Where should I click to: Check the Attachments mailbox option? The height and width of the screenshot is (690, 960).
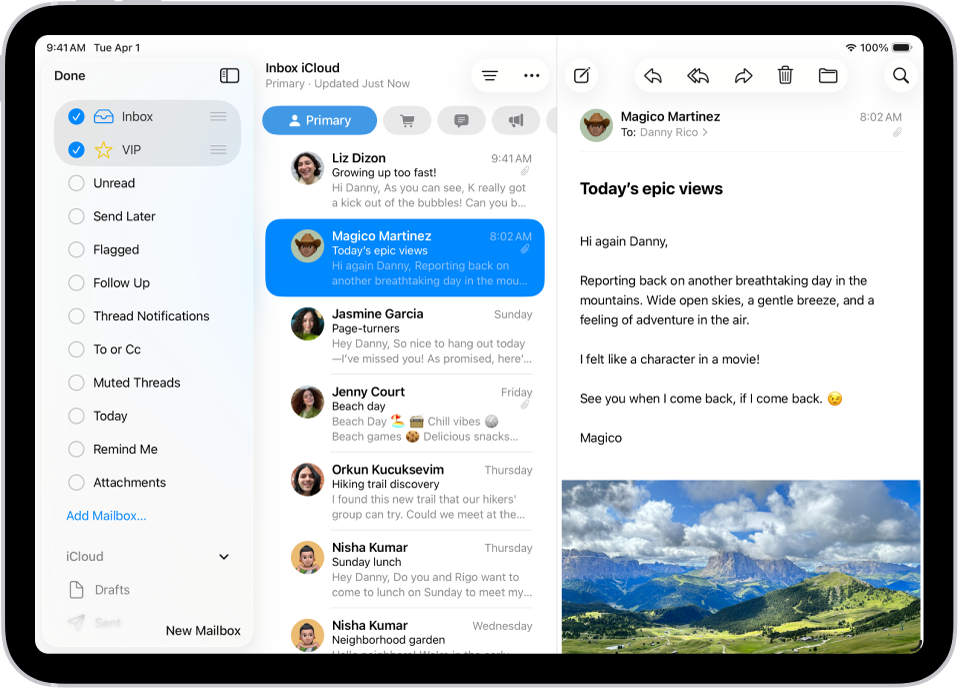tap(76, 482)
